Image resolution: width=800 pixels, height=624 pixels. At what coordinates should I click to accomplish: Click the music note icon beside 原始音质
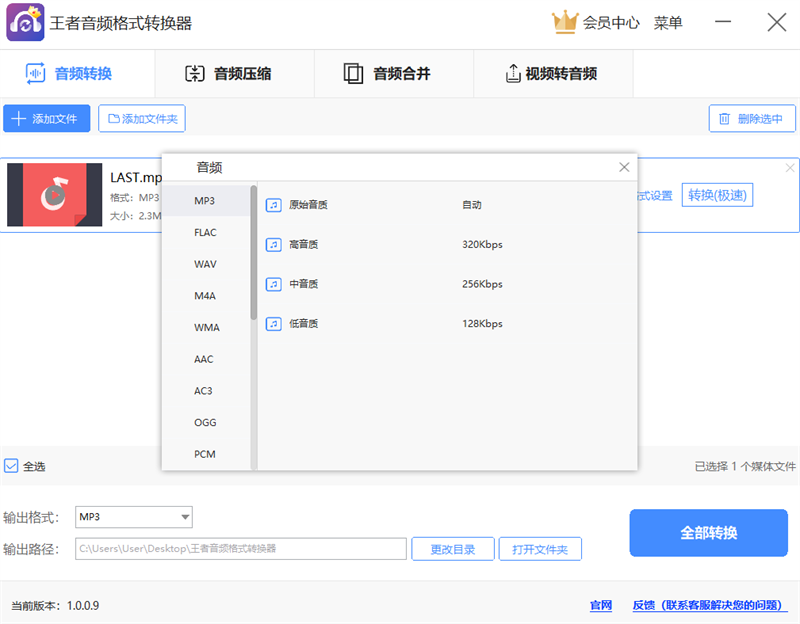coord(274,204)
